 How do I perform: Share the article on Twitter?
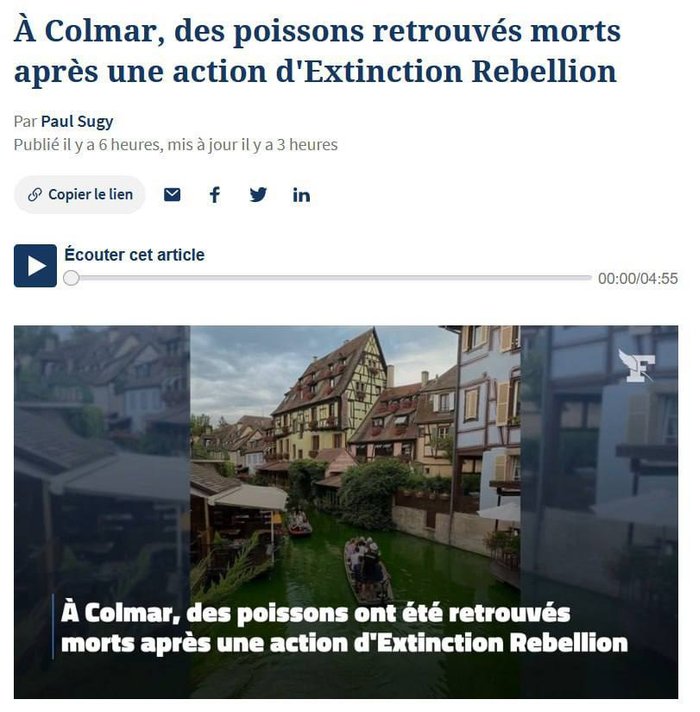(258, 195)
